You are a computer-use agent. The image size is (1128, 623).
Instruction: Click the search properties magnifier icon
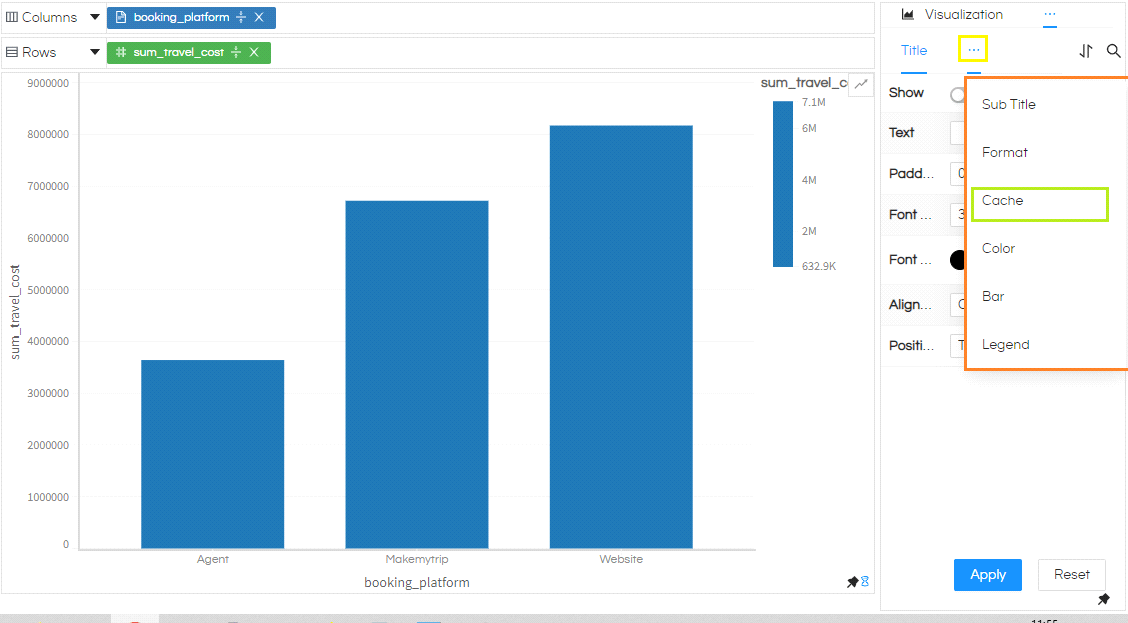tap(1114, 51)
